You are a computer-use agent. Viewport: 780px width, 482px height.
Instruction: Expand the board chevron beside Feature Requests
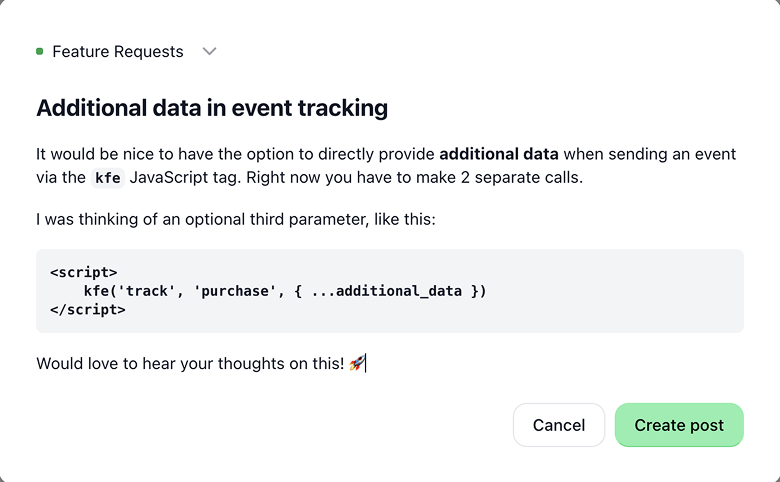coord(209,51)
